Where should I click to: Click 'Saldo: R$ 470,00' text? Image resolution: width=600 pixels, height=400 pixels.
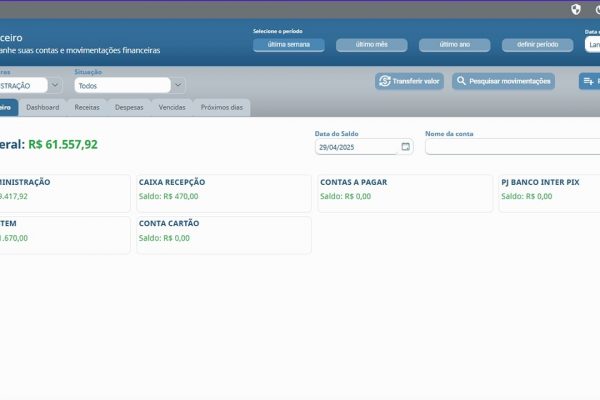point(169,196)
